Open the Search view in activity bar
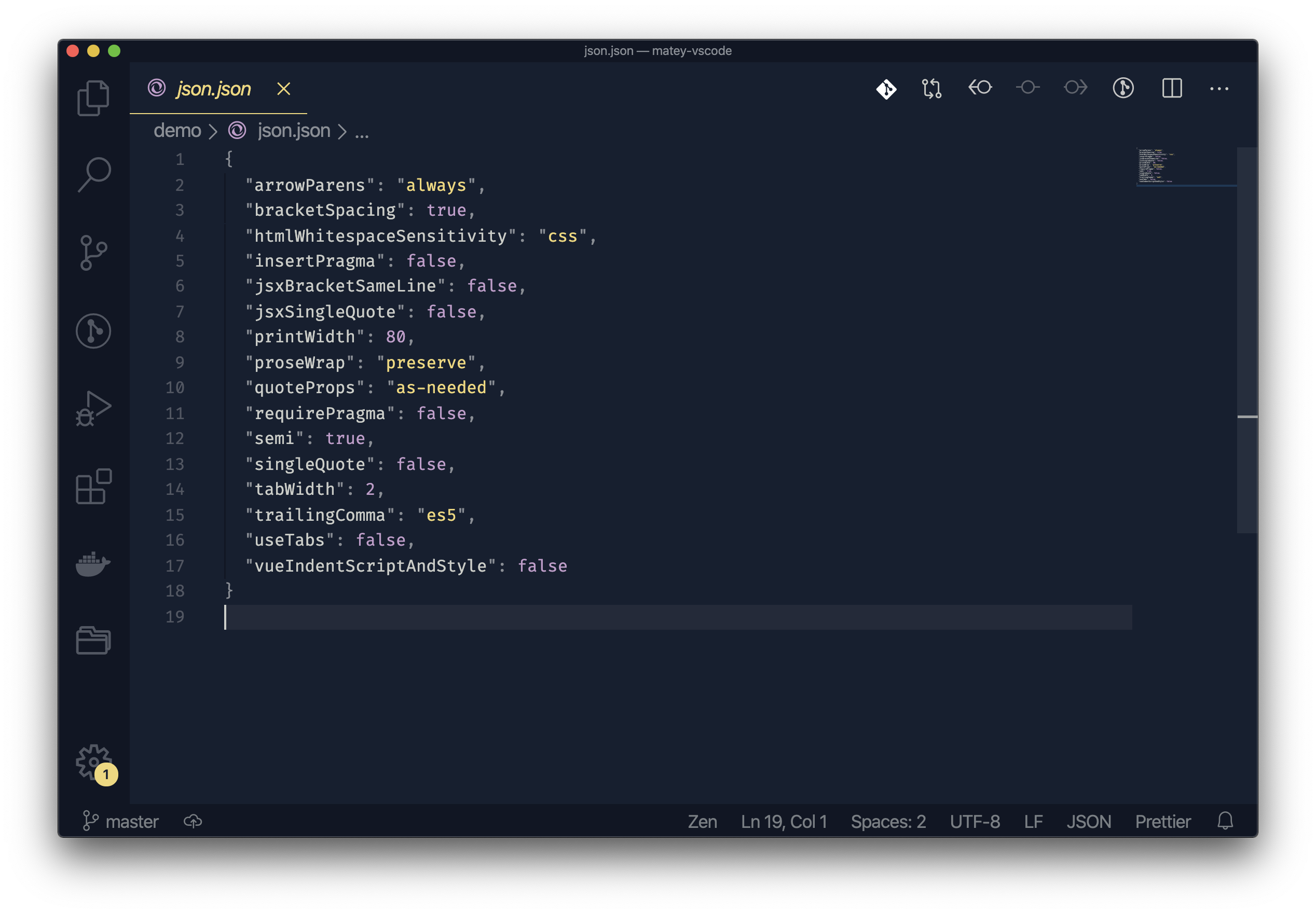 93,174
